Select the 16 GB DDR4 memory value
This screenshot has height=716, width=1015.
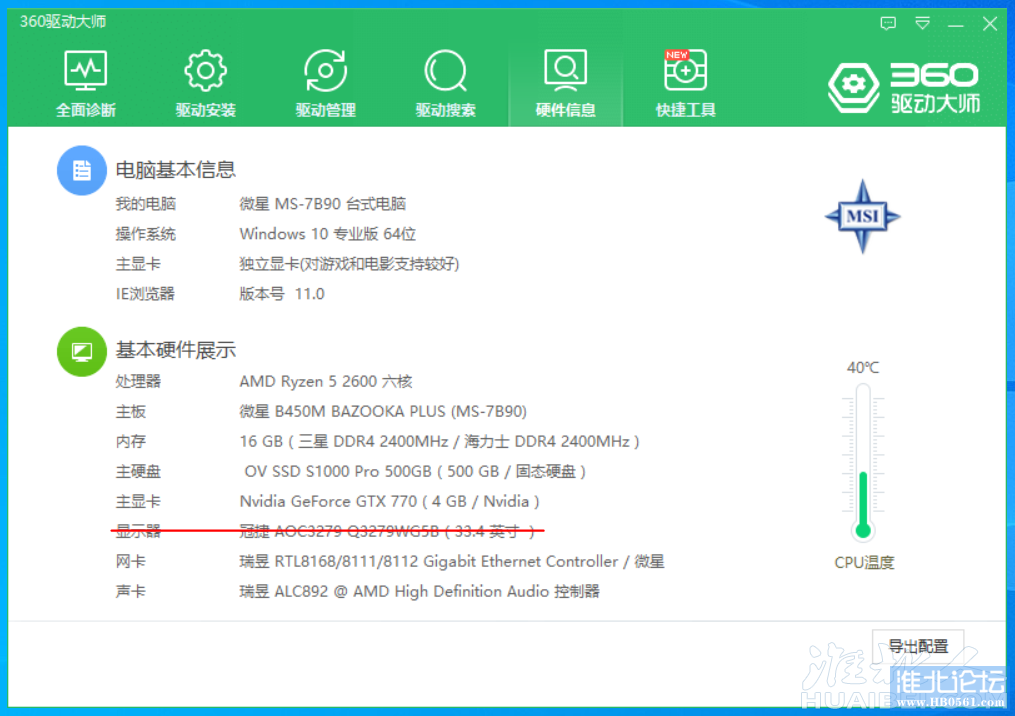pos(440,442)
